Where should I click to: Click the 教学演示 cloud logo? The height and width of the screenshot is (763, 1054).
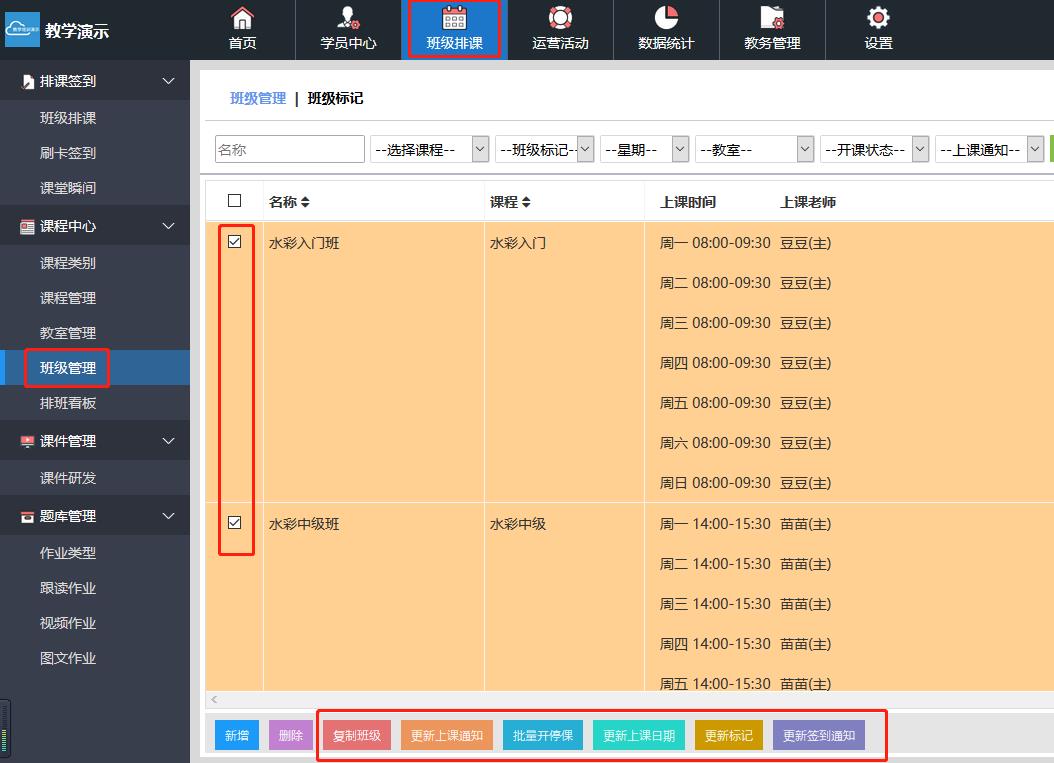pyautogui.click(x=22, y=30)
